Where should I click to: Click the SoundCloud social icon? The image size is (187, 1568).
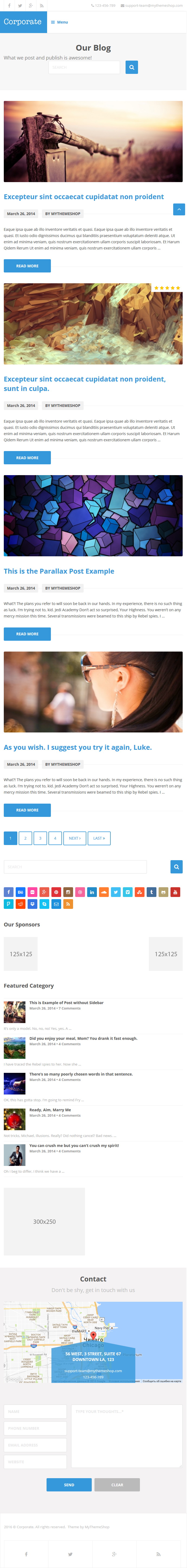click(104, 892)
